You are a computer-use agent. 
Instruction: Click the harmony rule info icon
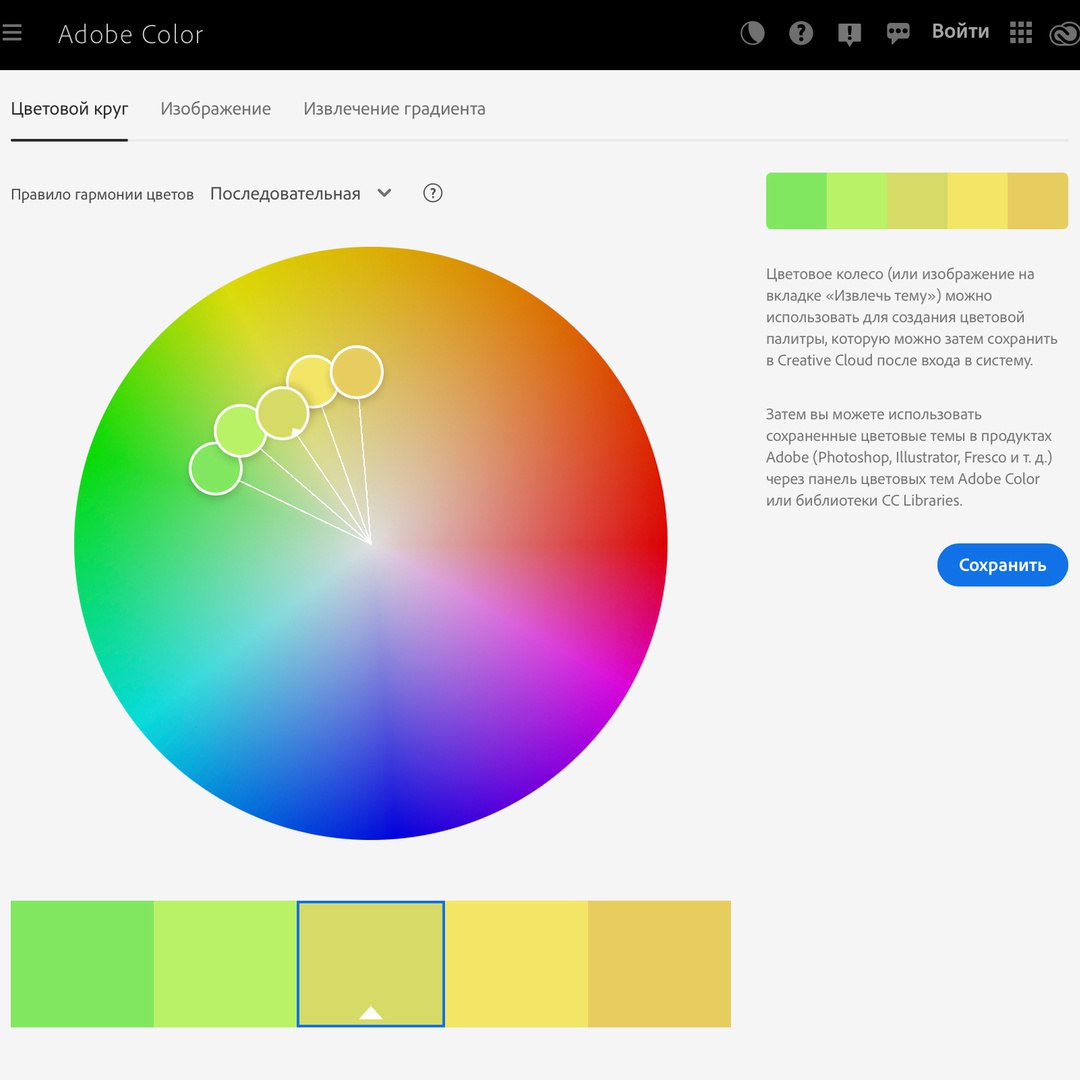(x=433, y=193)
